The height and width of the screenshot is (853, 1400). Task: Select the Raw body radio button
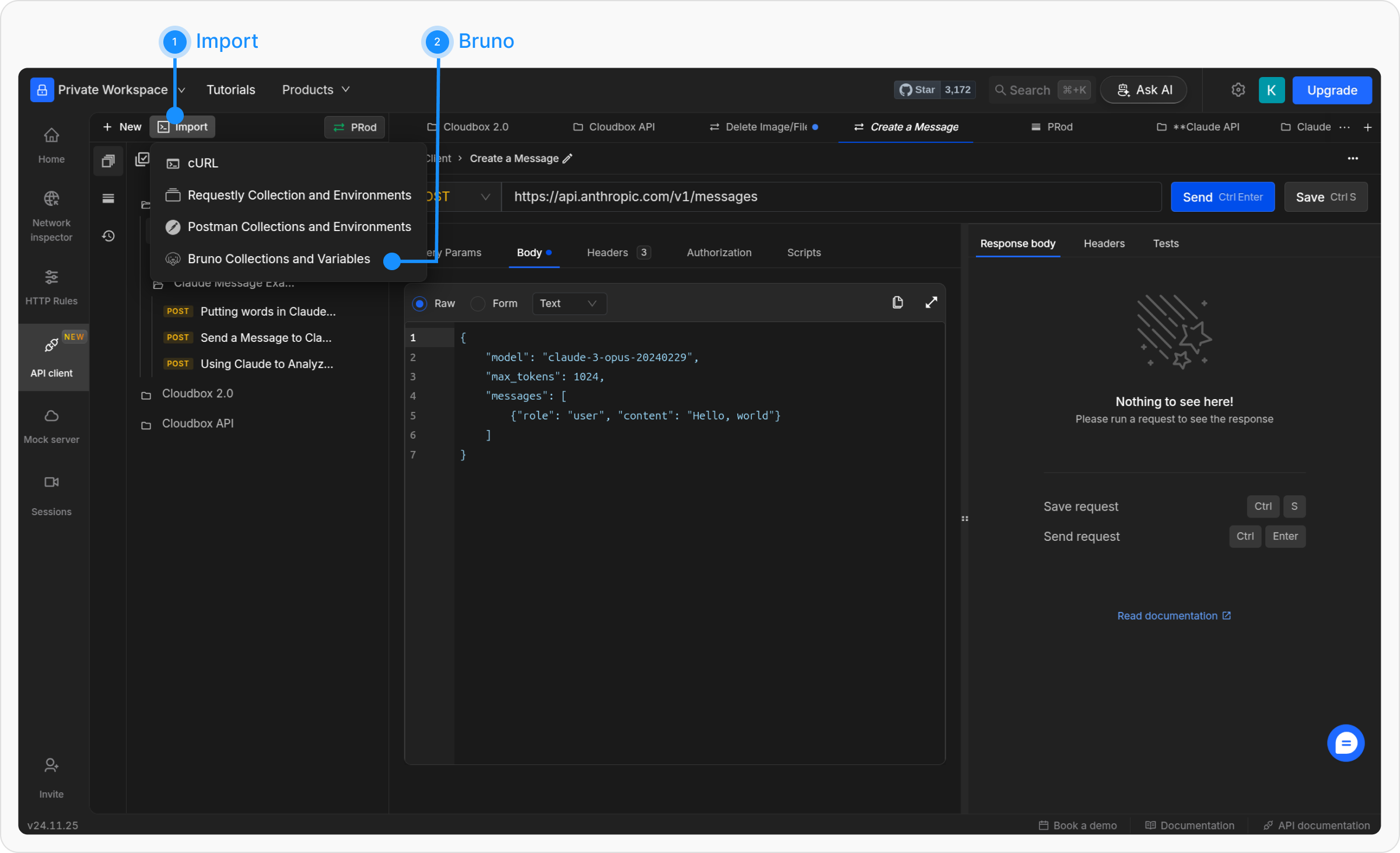pyautogui.click(x=419, y=303)
